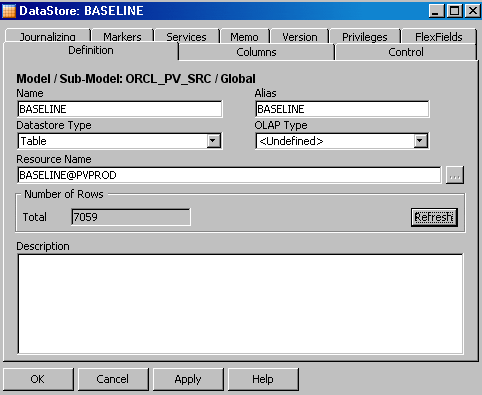Image resolution: width=482 pixels, height=395 pixels.
Task: Click the Description label
Action: [43, 246]
